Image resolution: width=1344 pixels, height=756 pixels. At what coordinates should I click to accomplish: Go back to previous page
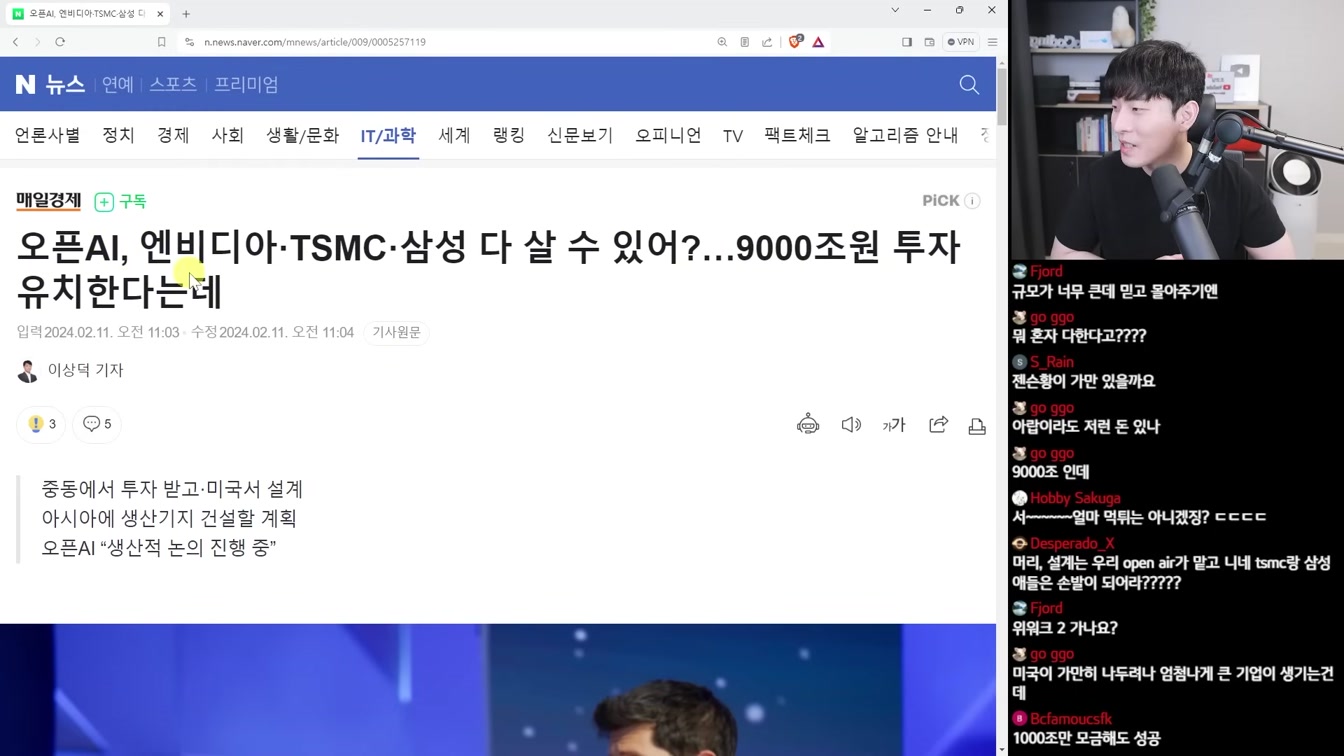tap(16, 42)
